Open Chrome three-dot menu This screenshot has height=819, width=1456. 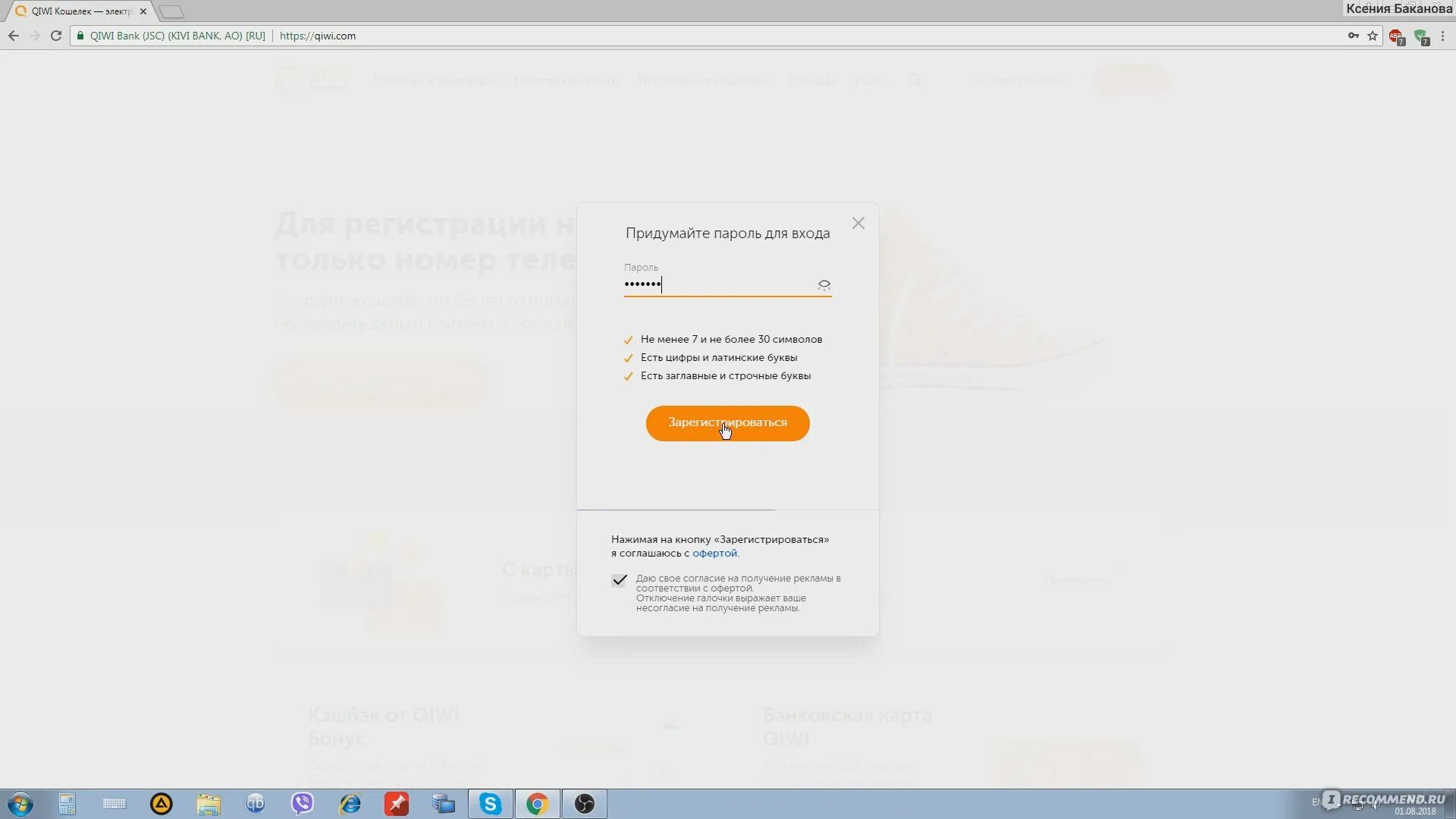coord(1442,36)
